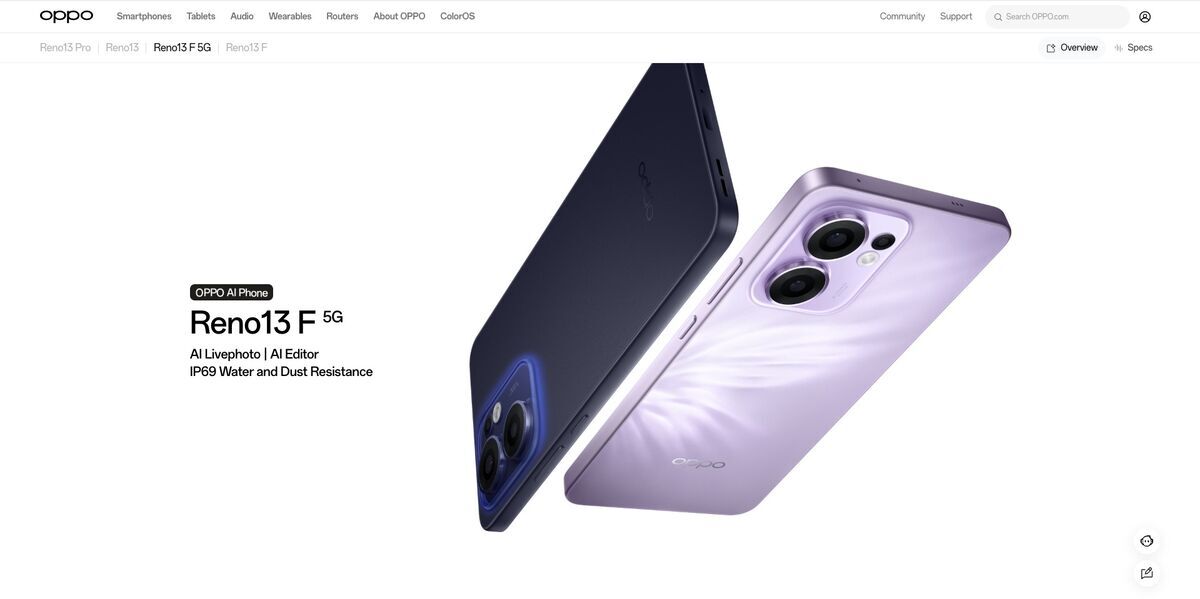The height and width of the screenshot is (599, 1200).
Task: Open the chat support floating icon
Action: [1147, 541]
